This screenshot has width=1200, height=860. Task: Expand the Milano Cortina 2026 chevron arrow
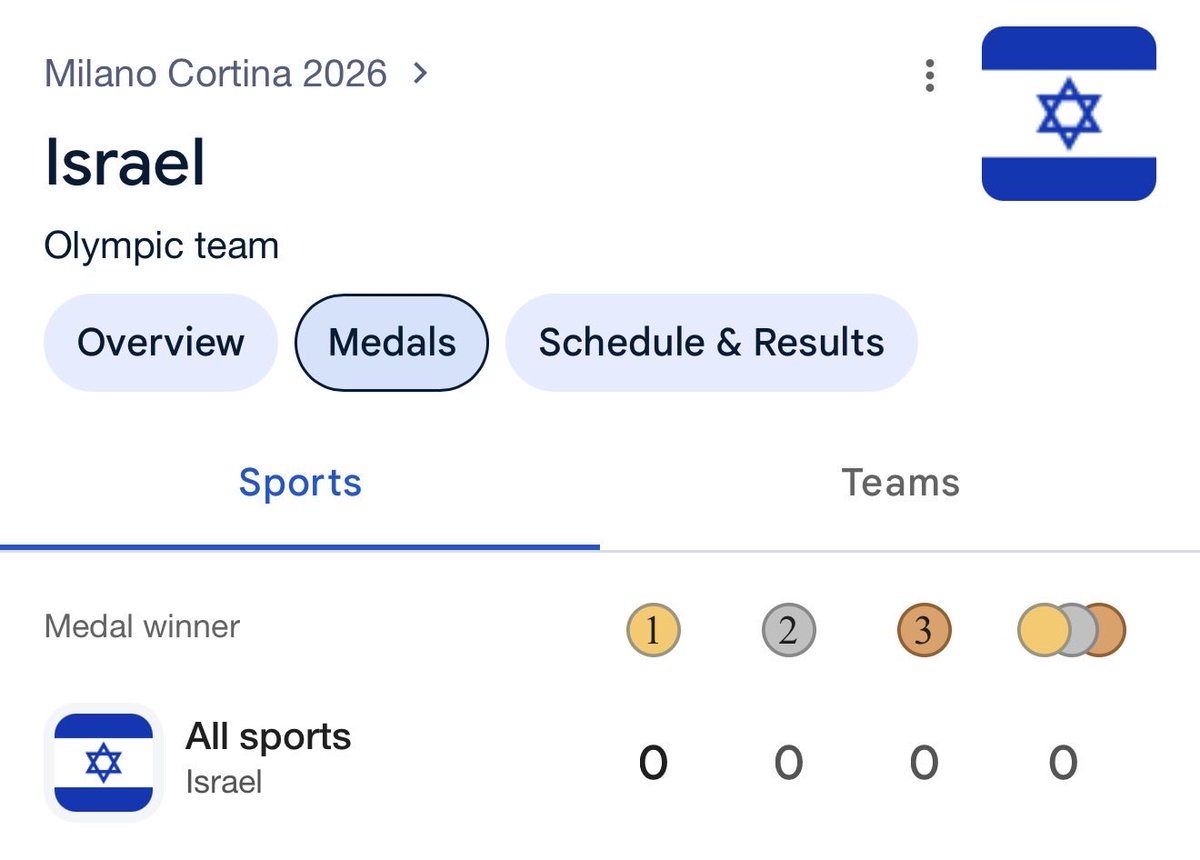pos(421,73)
